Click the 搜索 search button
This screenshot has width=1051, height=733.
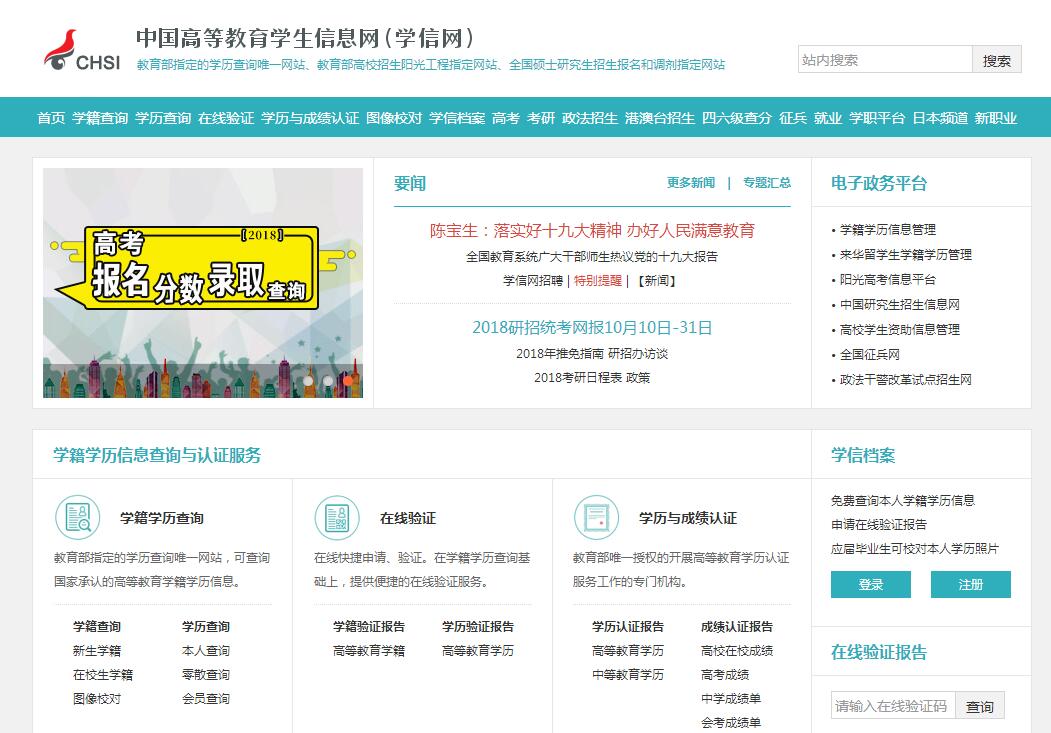(x=997, y=60)
